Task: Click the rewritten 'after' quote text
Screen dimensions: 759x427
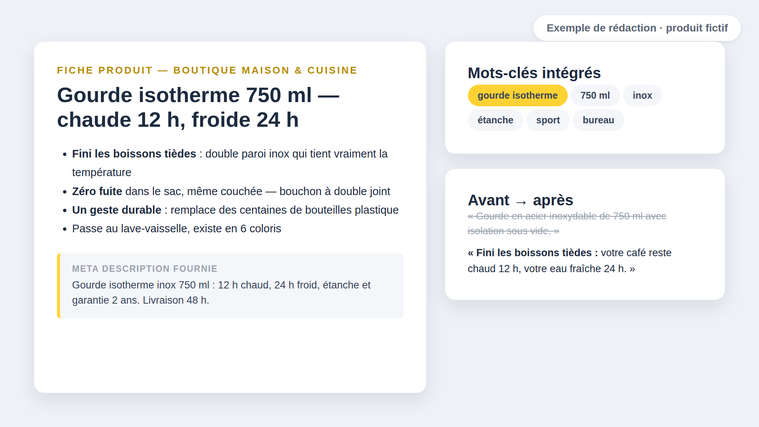Action: tap(569, 260)
